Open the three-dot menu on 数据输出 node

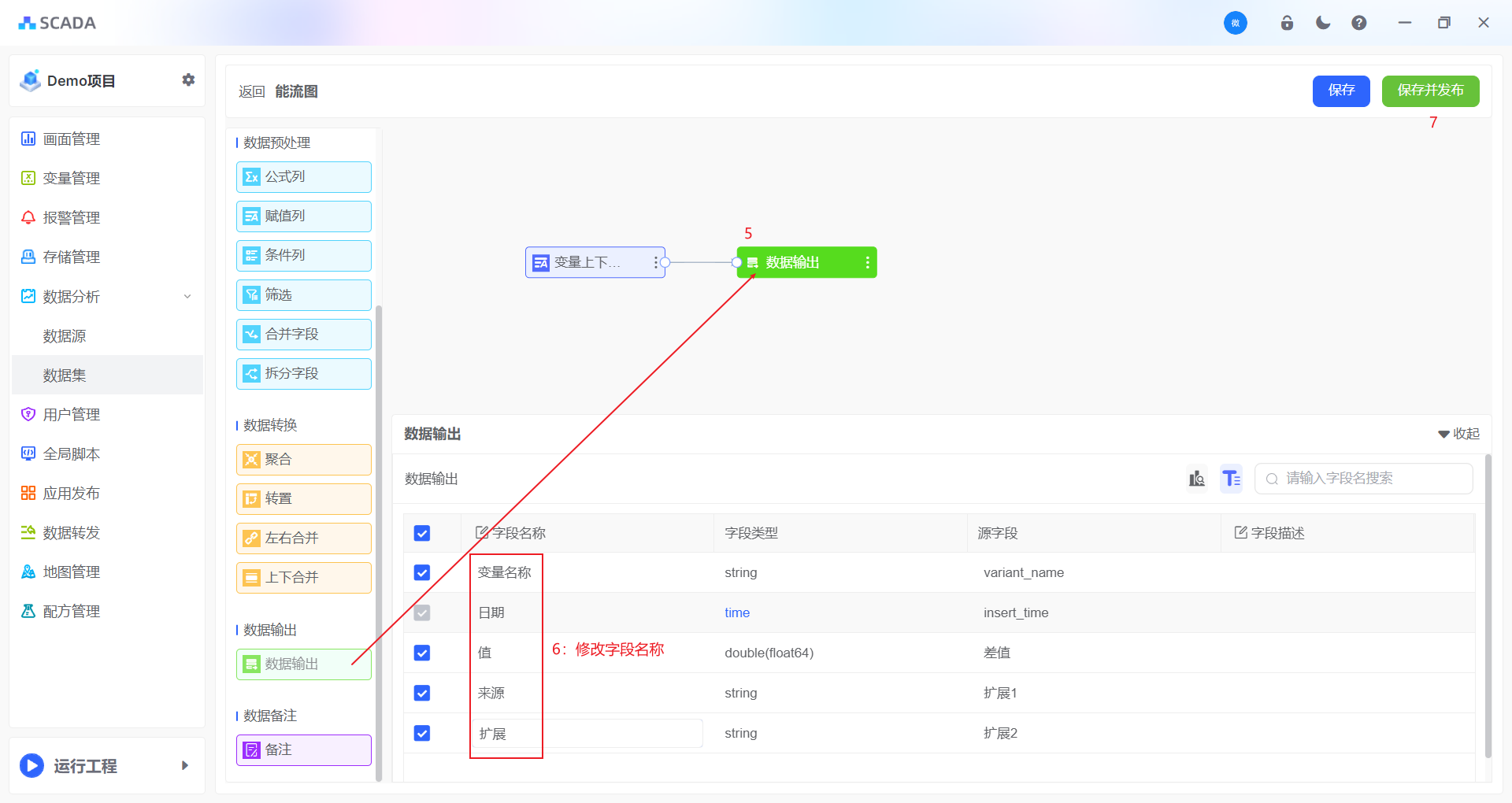tap(867, 263)
